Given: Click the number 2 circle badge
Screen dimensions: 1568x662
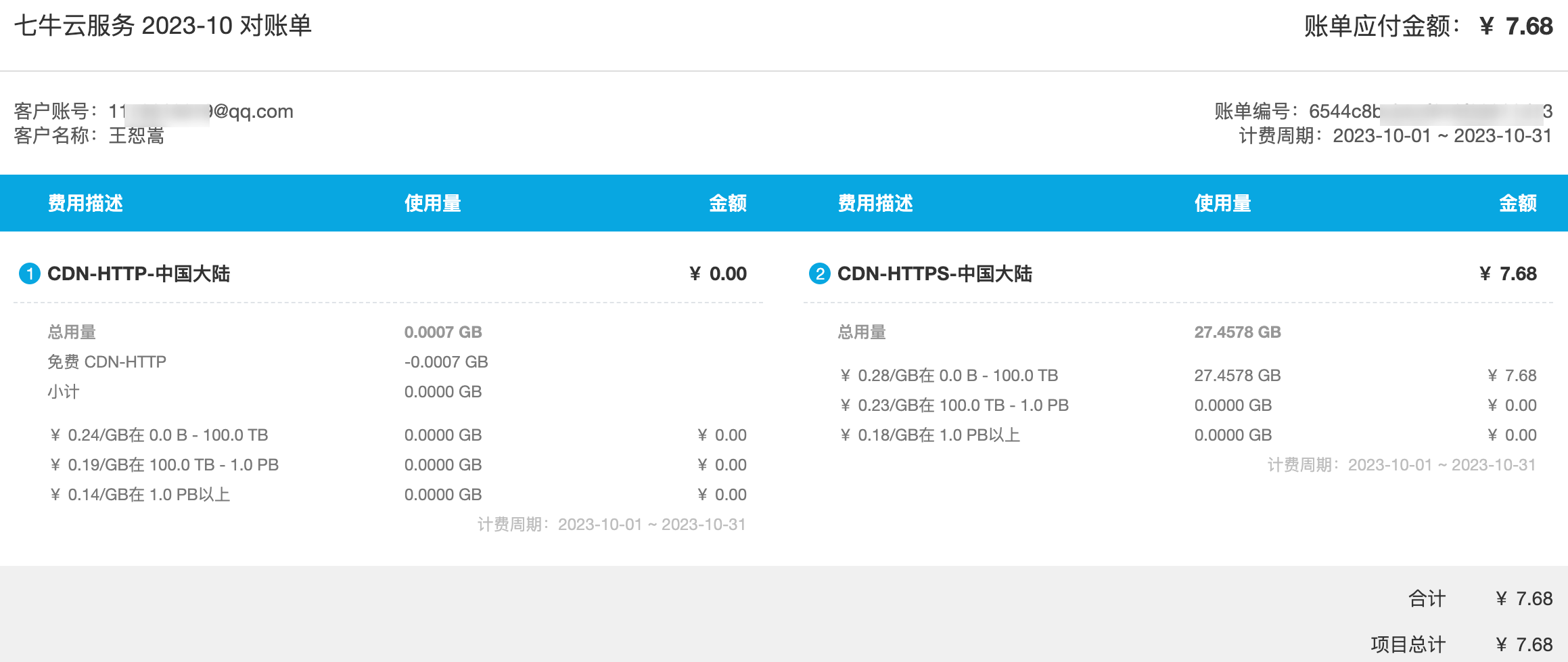Looking at the screenshot, I should 819,273.
